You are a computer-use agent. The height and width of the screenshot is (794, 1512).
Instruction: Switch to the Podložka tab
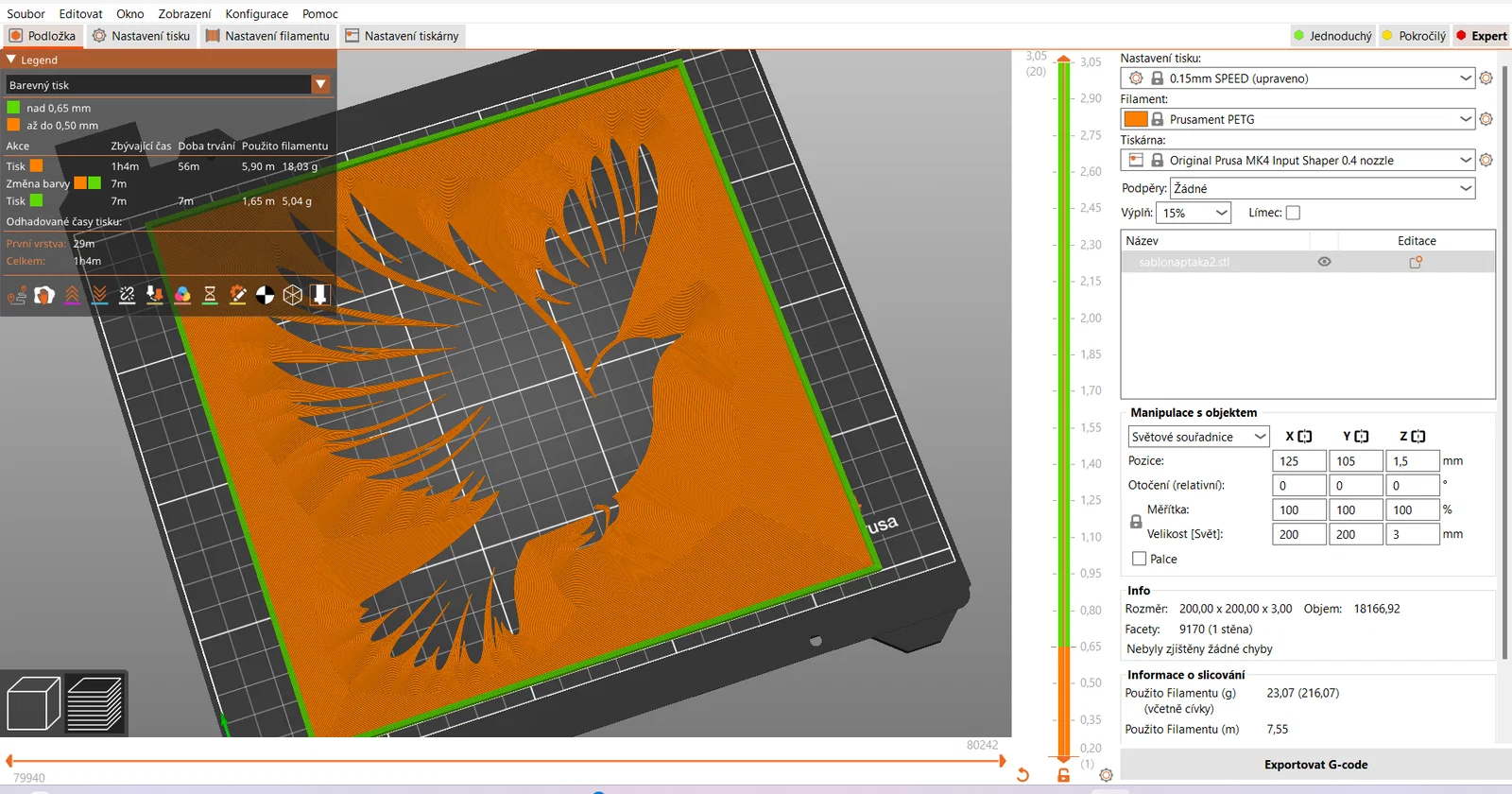(x=43, y=36)
